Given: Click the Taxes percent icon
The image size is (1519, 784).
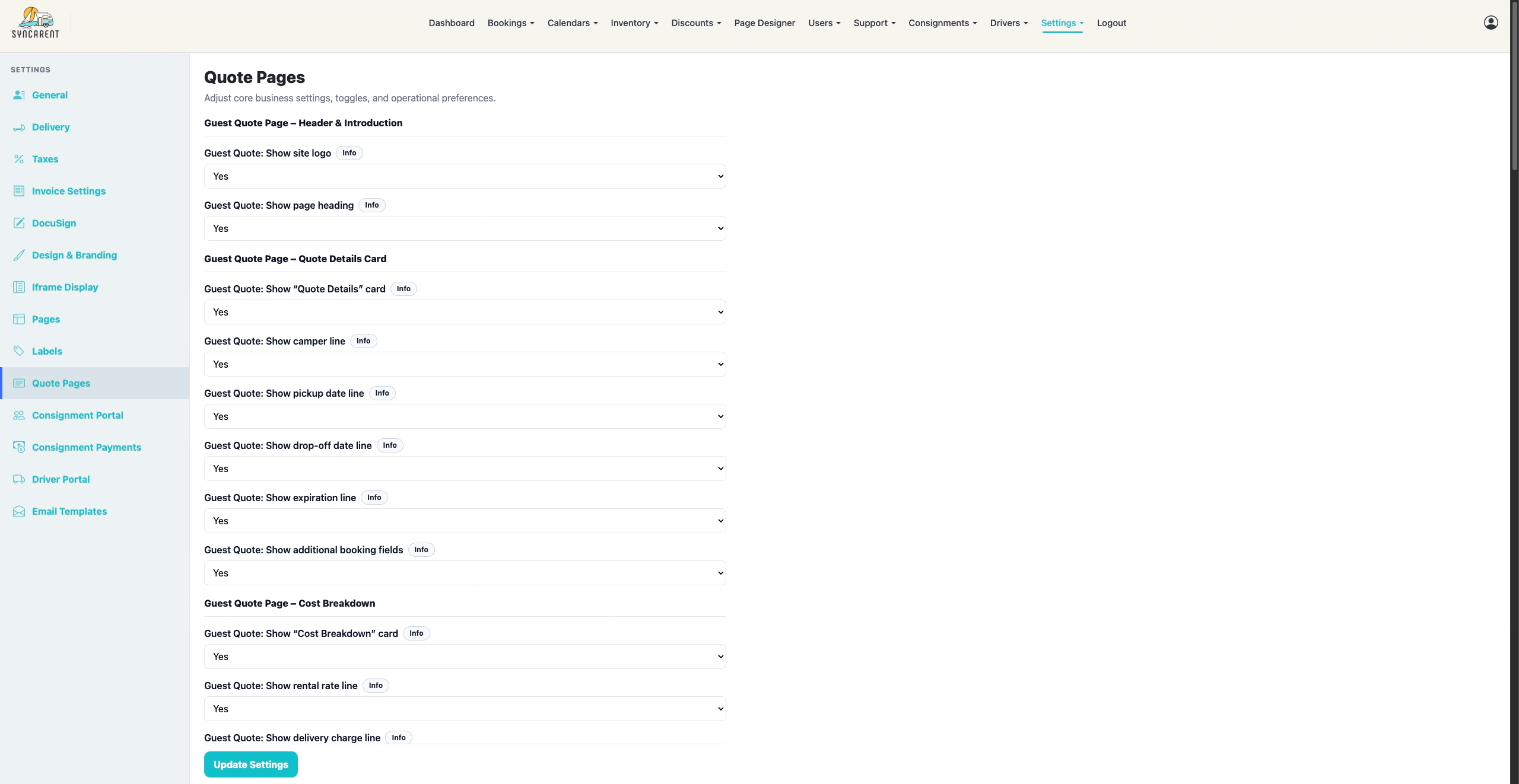Looking at the screenshot, I should 19,159.
